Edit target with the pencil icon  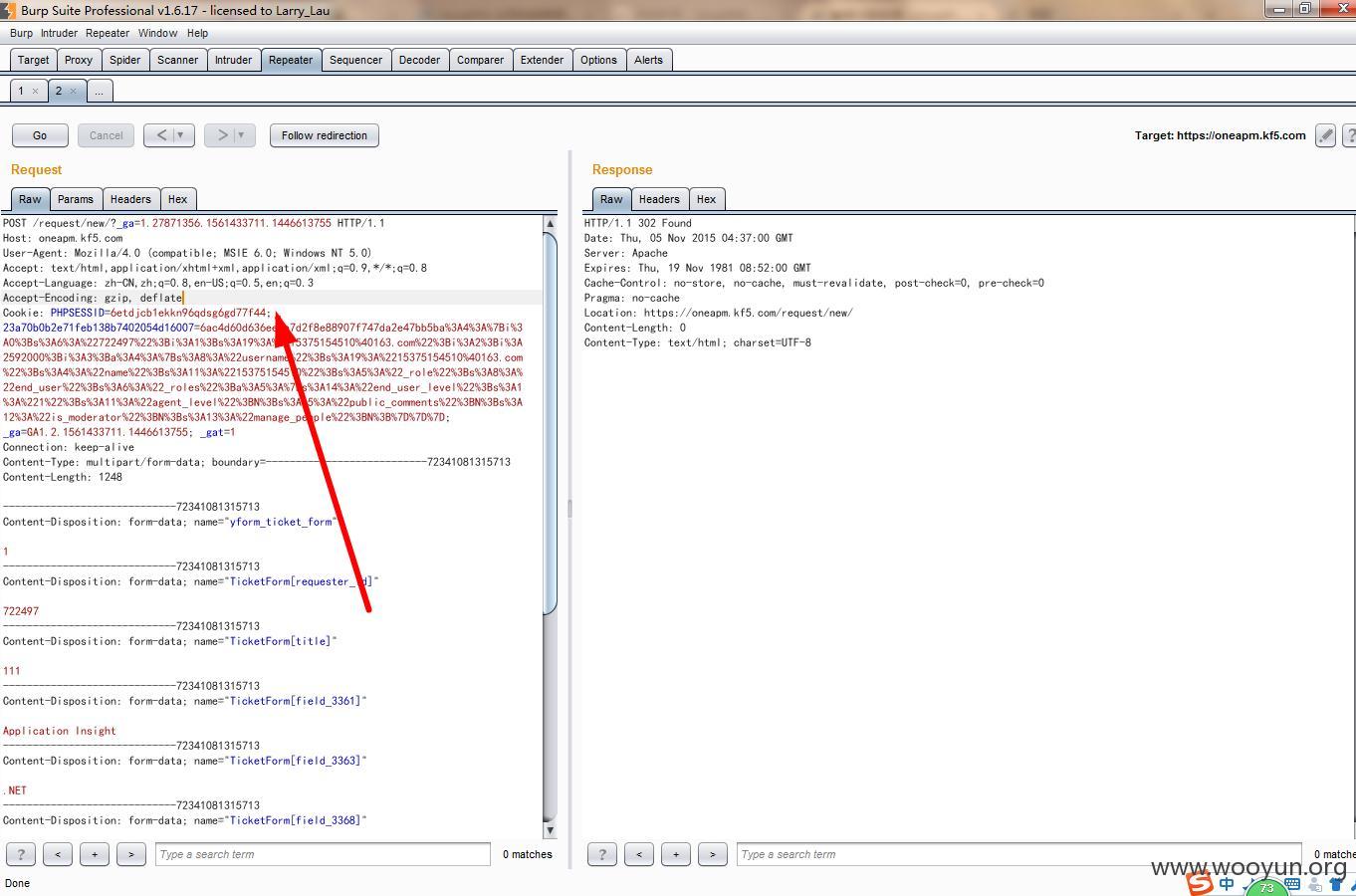coord(1325,135)
